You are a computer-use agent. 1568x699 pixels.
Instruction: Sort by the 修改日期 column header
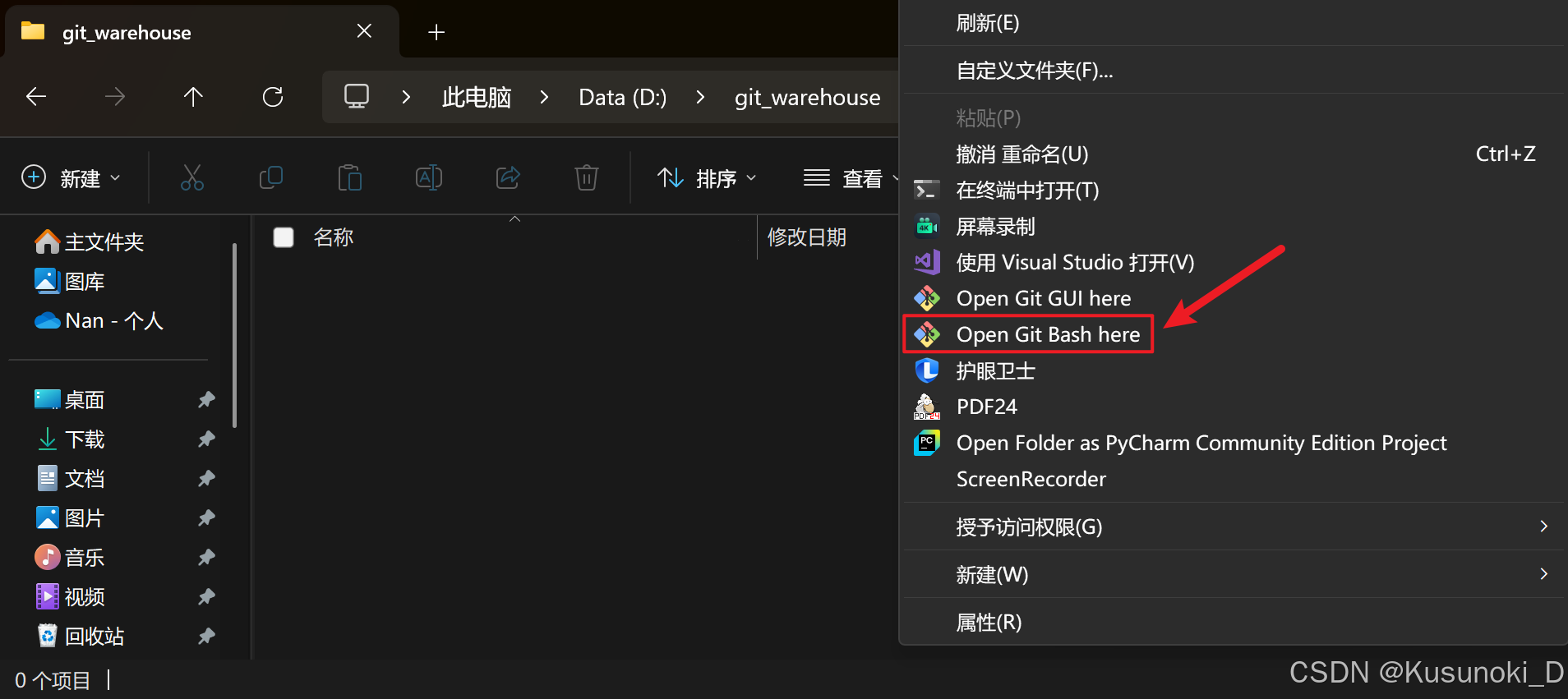(x=807, y=237)
